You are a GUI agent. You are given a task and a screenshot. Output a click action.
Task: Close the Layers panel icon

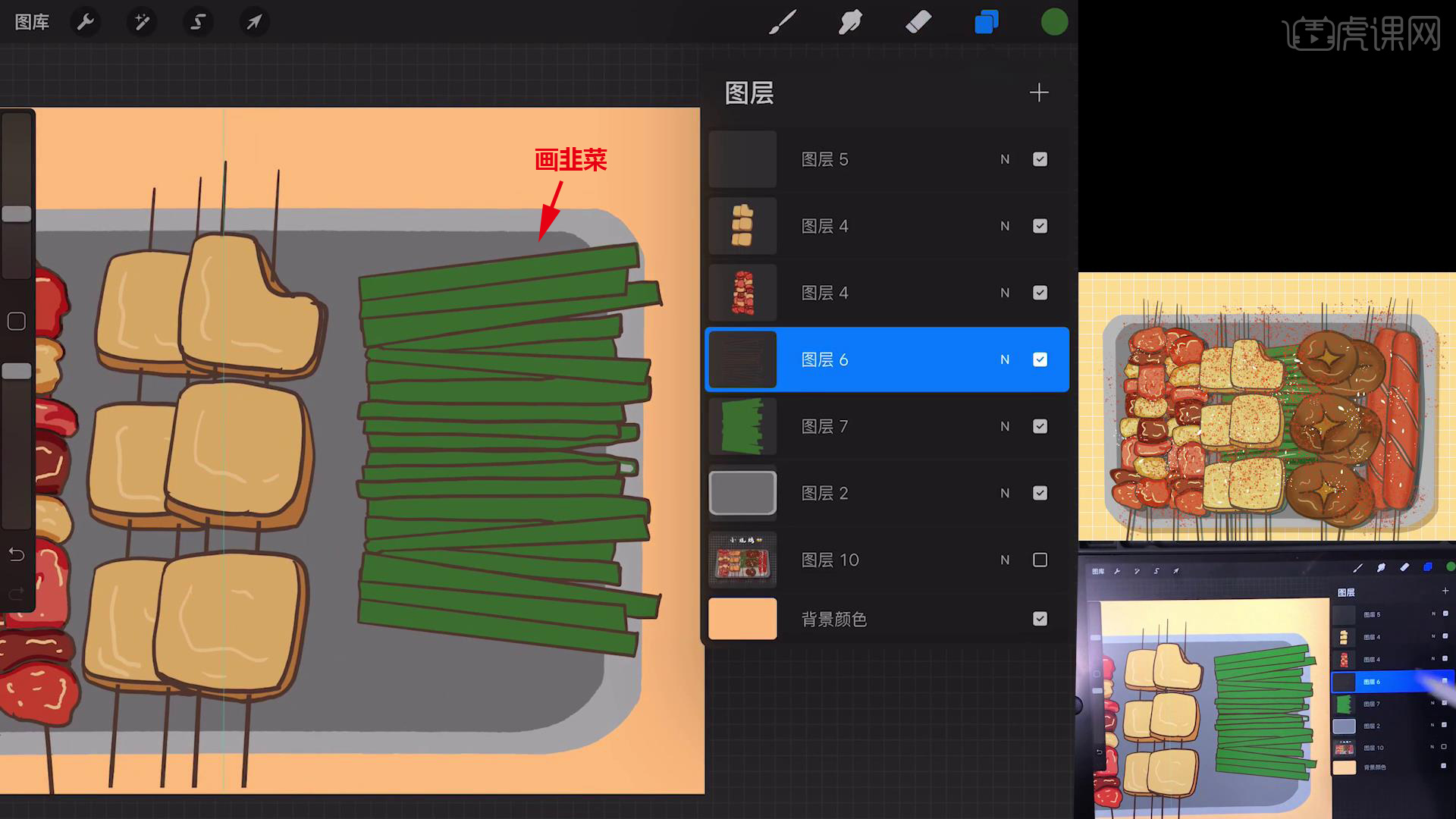click(x=986, y=22)
